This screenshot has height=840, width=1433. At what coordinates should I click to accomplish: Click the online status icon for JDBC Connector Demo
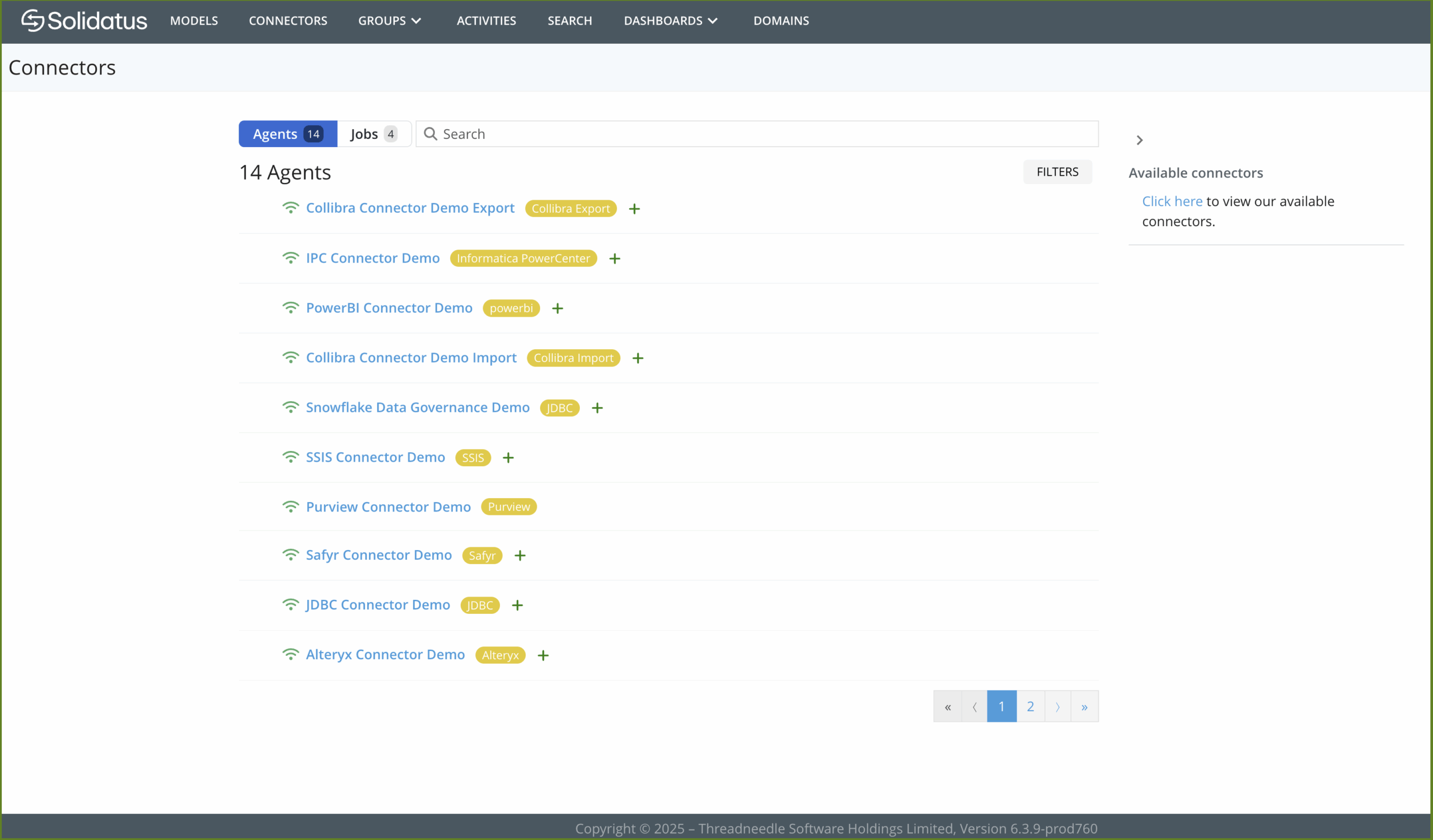click(x=291, y=605)
